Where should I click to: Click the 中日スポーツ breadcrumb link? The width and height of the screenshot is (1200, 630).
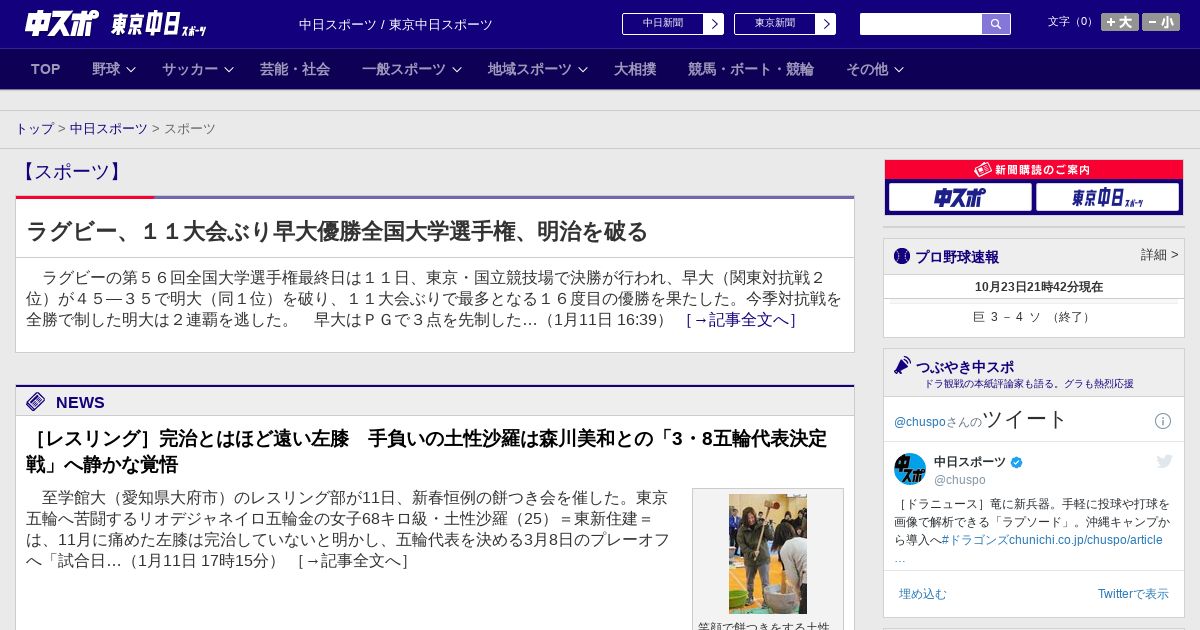tap(109, 129)
